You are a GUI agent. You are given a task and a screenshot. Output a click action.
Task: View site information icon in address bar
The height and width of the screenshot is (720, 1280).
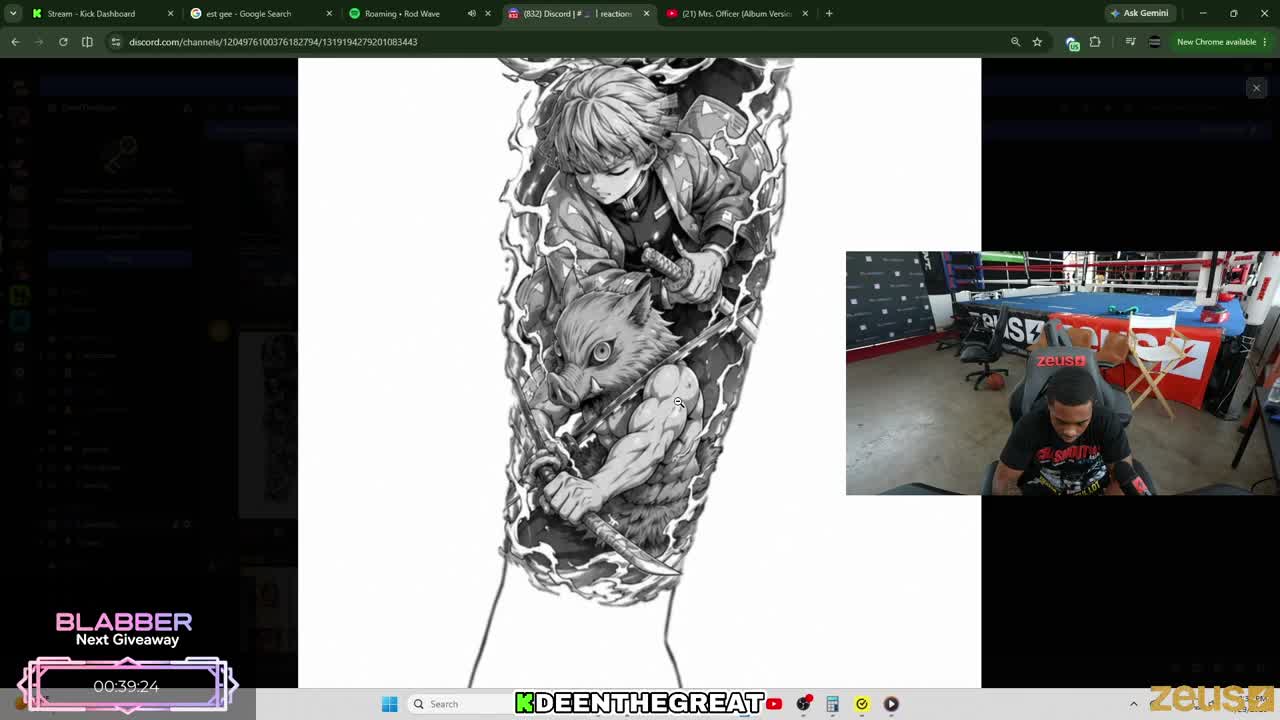pos(116,42)
